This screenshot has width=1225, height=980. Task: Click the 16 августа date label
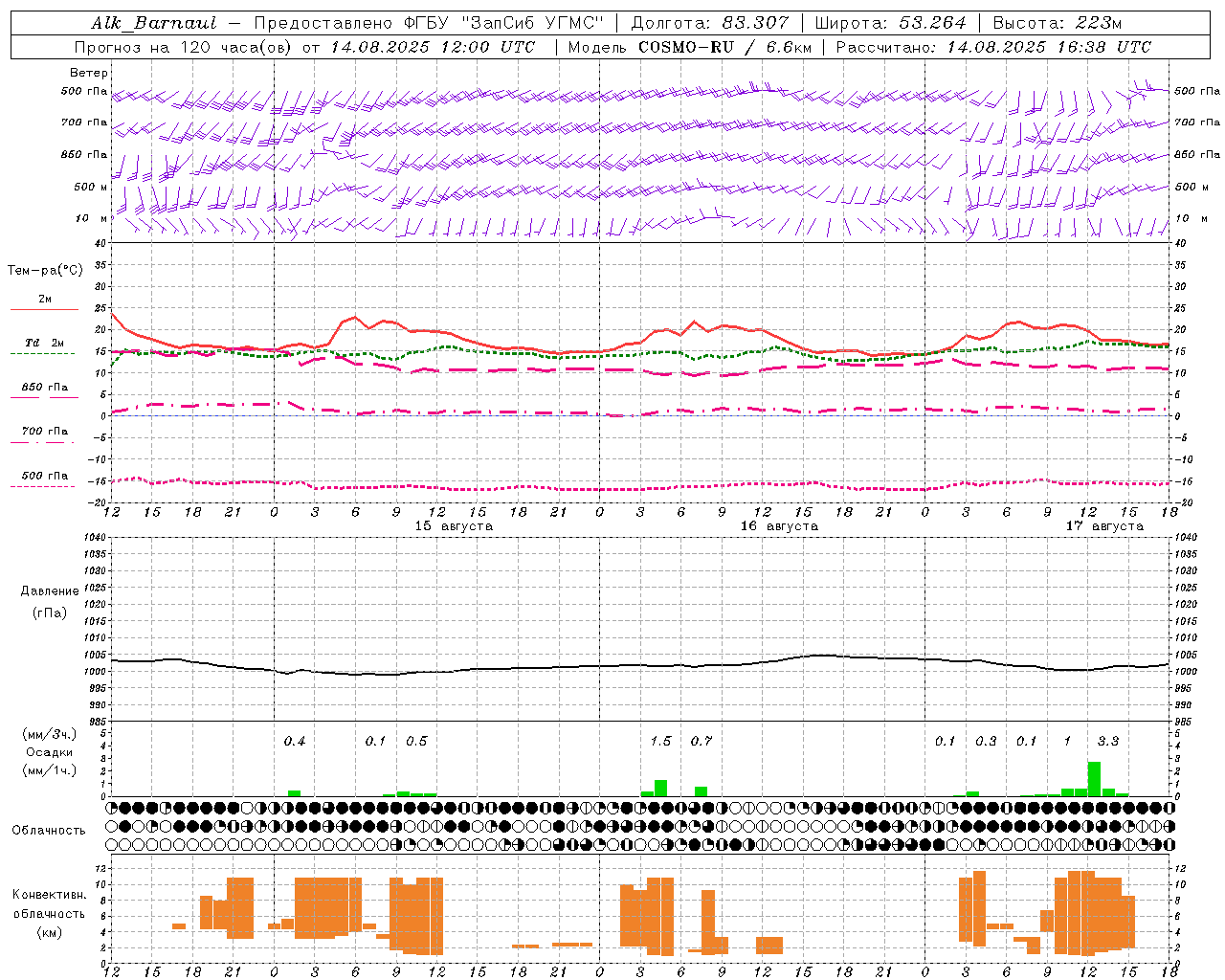pos(779,526)
